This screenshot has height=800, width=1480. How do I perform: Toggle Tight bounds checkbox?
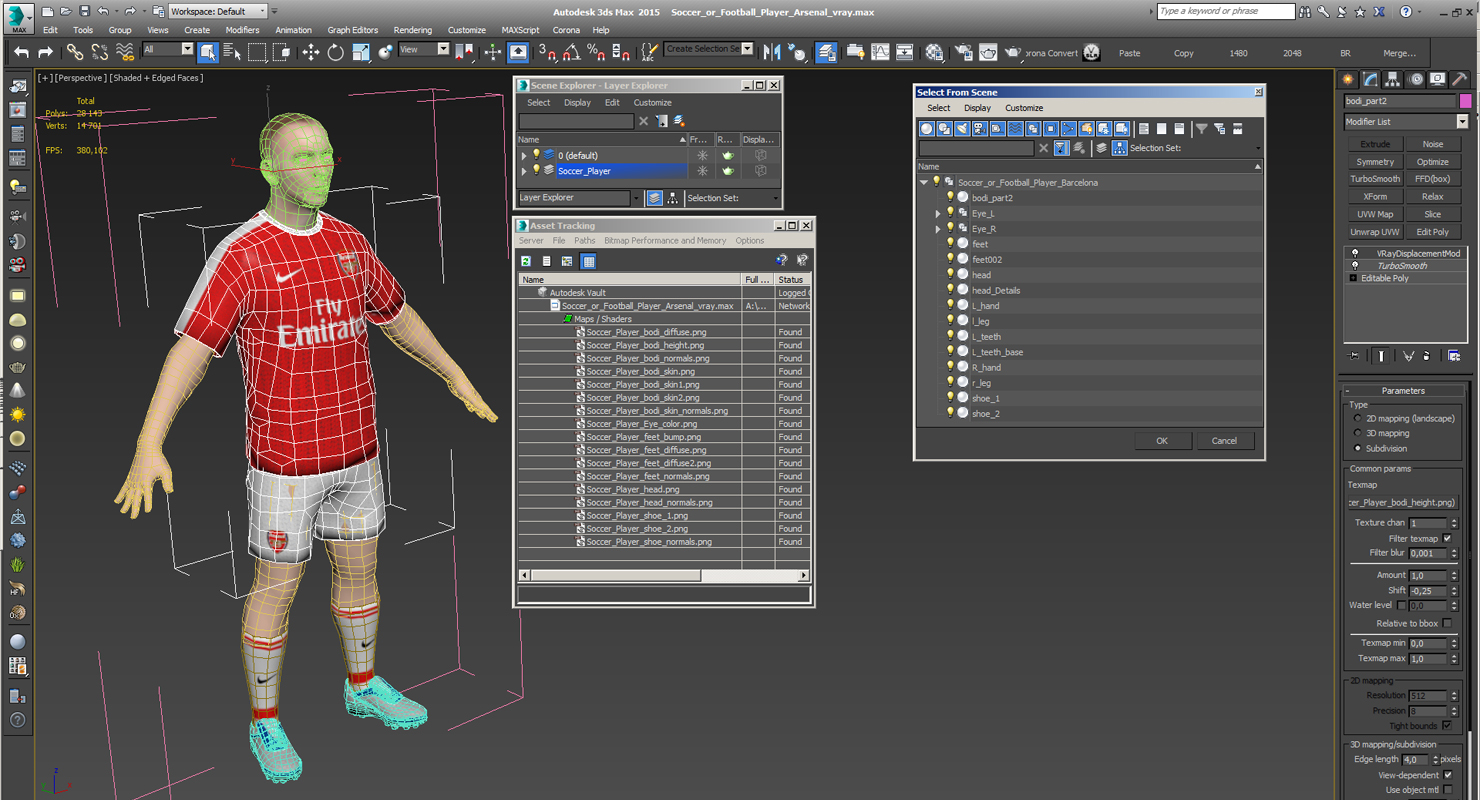pos(1447,726)
